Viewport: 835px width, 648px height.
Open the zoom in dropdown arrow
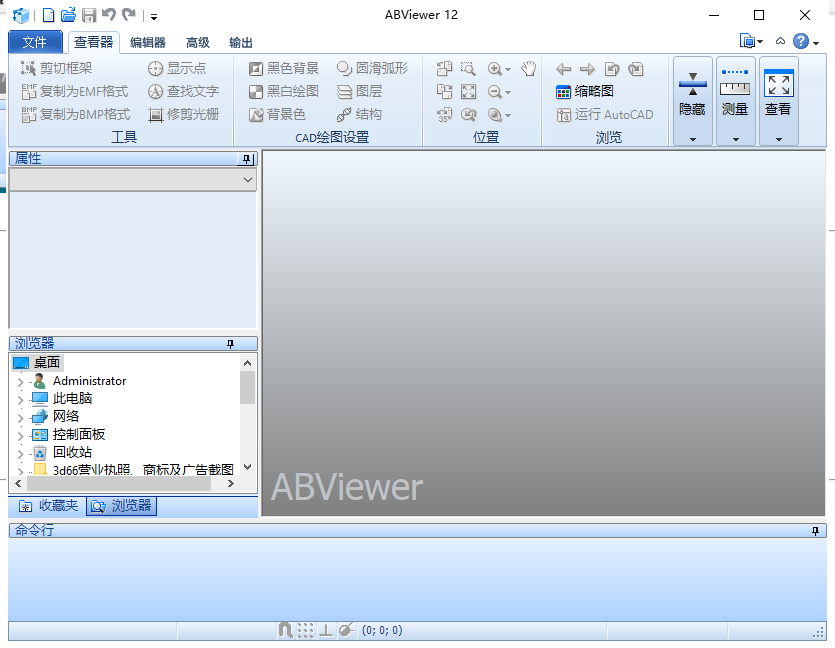coord(508,70)
